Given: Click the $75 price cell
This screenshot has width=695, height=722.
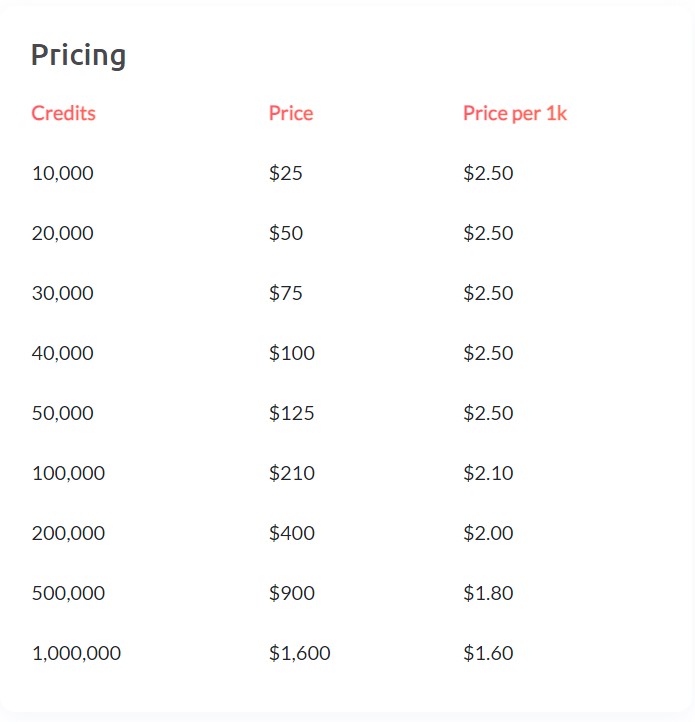Looking at the screenshot, I should (286, 293).
